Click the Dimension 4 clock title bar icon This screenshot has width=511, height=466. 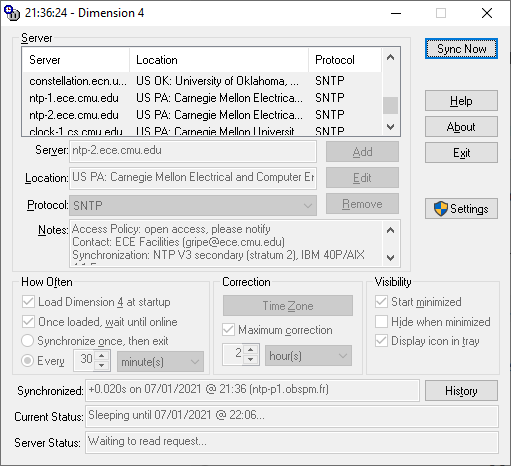12,13
